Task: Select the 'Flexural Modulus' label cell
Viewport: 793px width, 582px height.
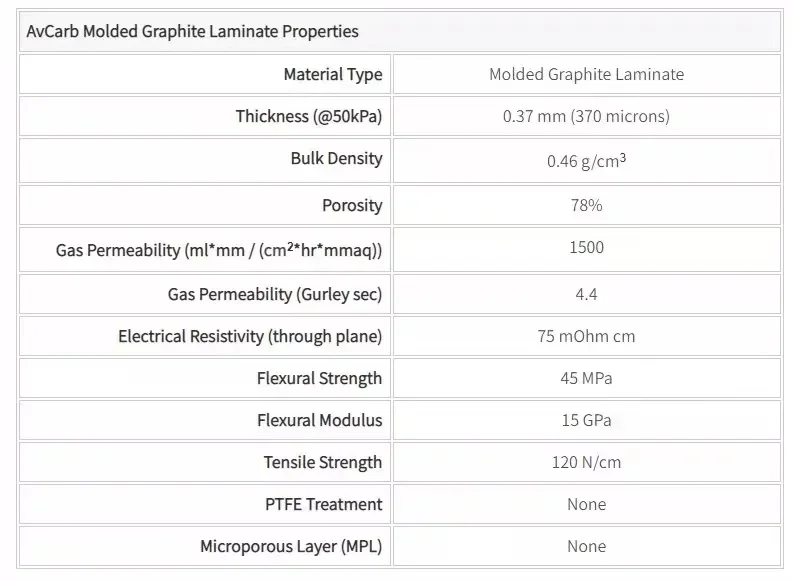Action: pyautogui.click(x=319, y=420)
